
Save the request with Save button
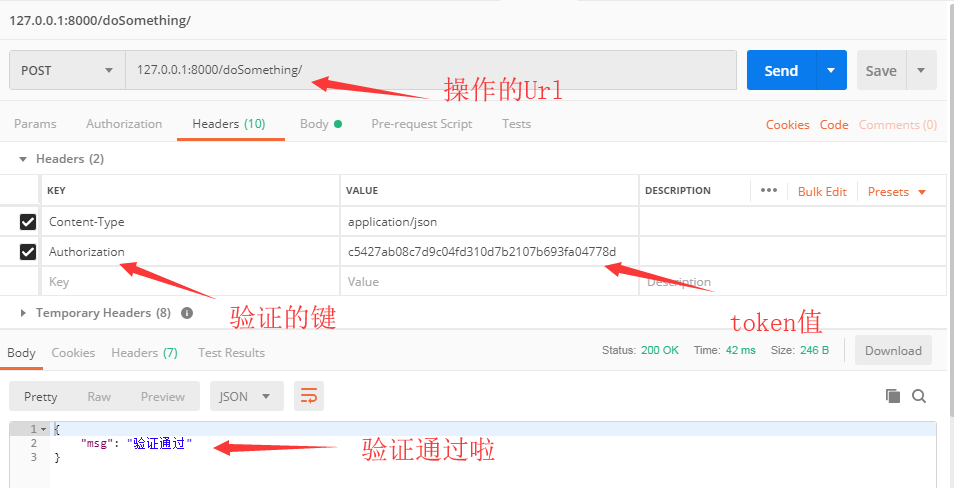[x=881, y=71]
